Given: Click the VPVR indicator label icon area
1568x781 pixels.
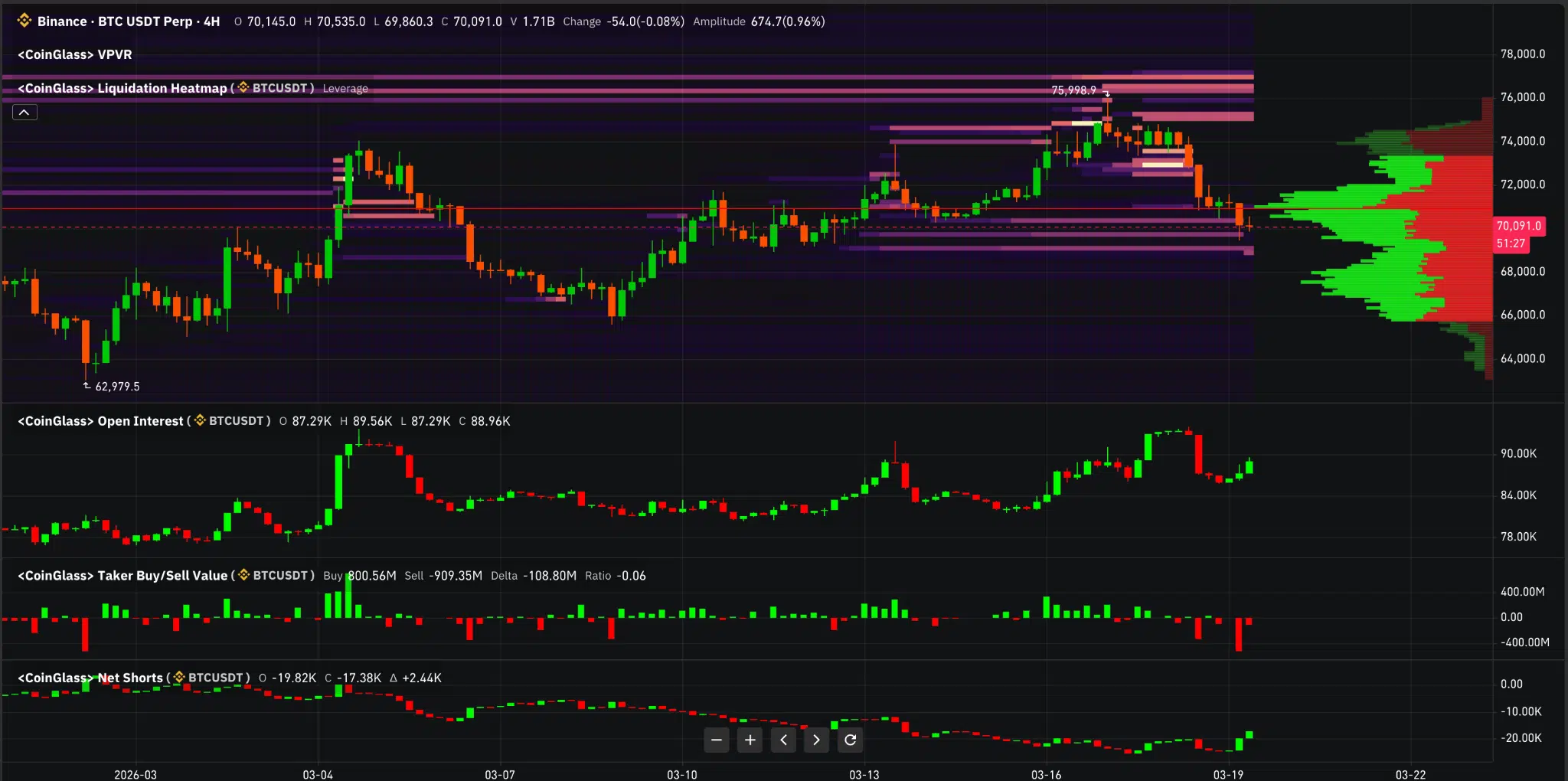Looking at the screenshot, I should [74, 54].
